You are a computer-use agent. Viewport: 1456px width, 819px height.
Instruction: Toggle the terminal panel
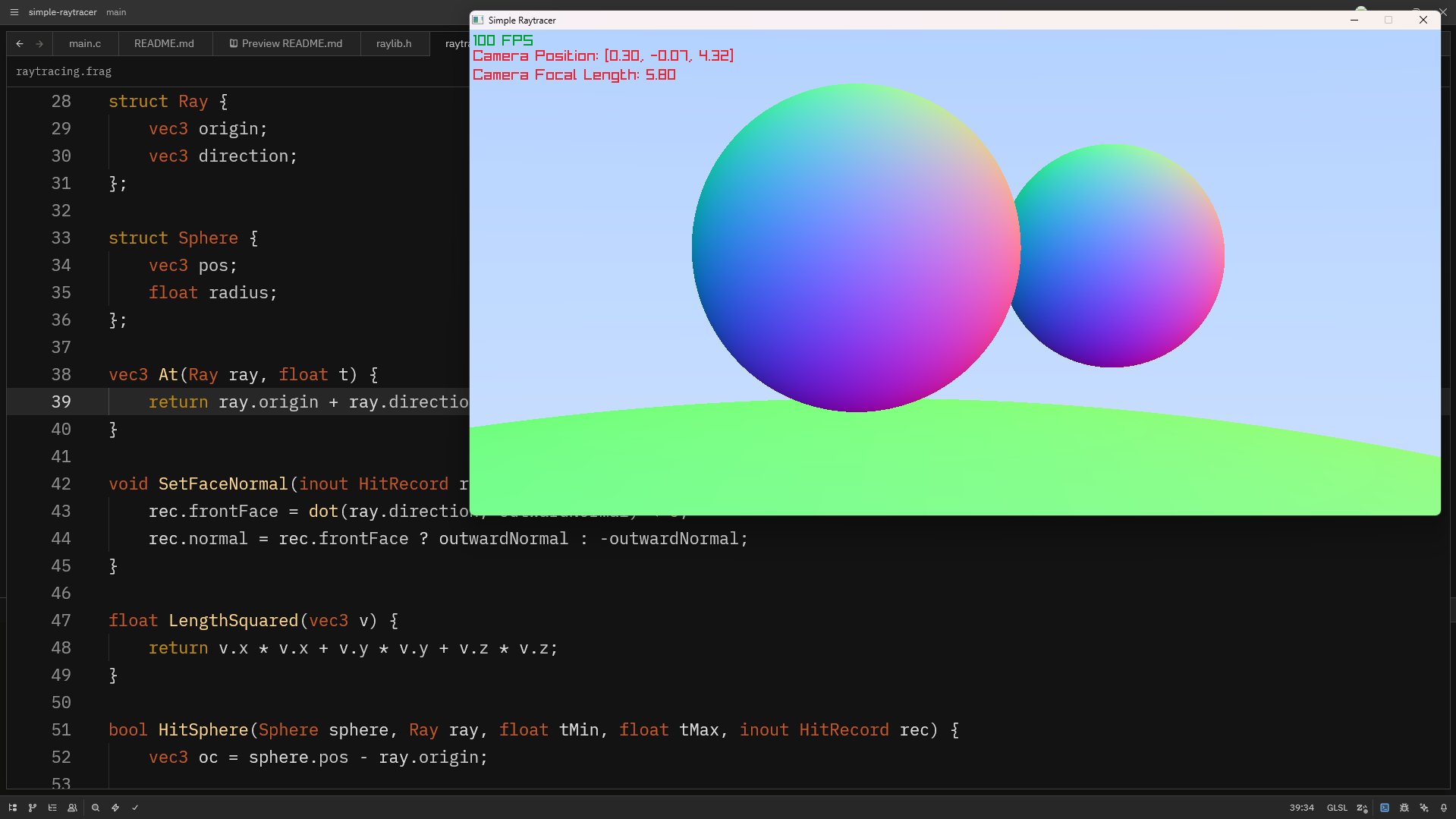point(1385,808)
